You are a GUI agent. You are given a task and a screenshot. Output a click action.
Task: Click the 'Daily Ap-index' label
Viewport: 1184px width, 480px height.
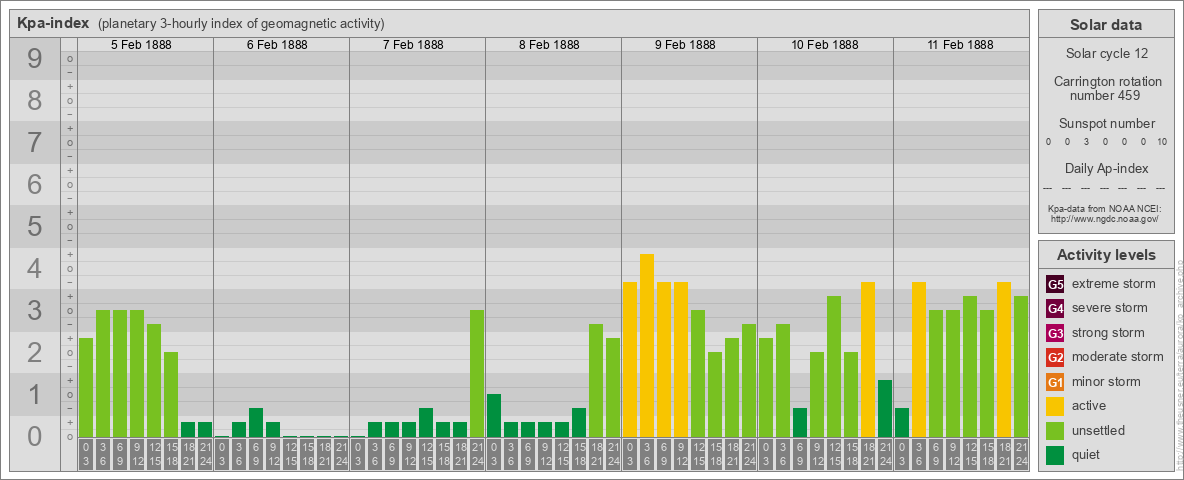coord(1106,168)
